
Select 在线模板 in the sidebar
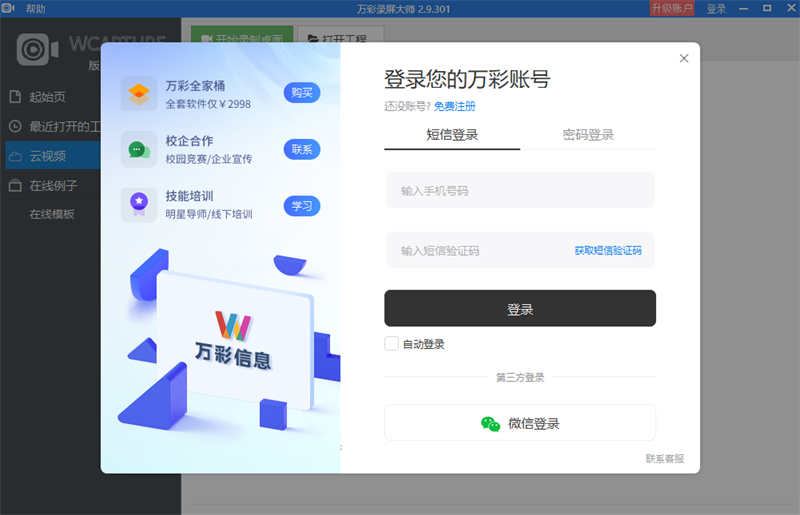coord(53,214)
